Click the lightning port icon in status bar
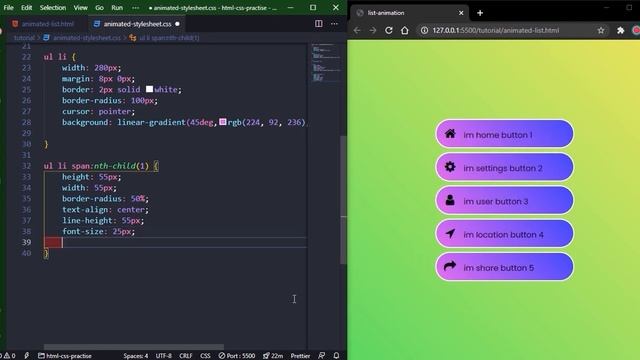This screenshot has height=360, width=640. 27,356
